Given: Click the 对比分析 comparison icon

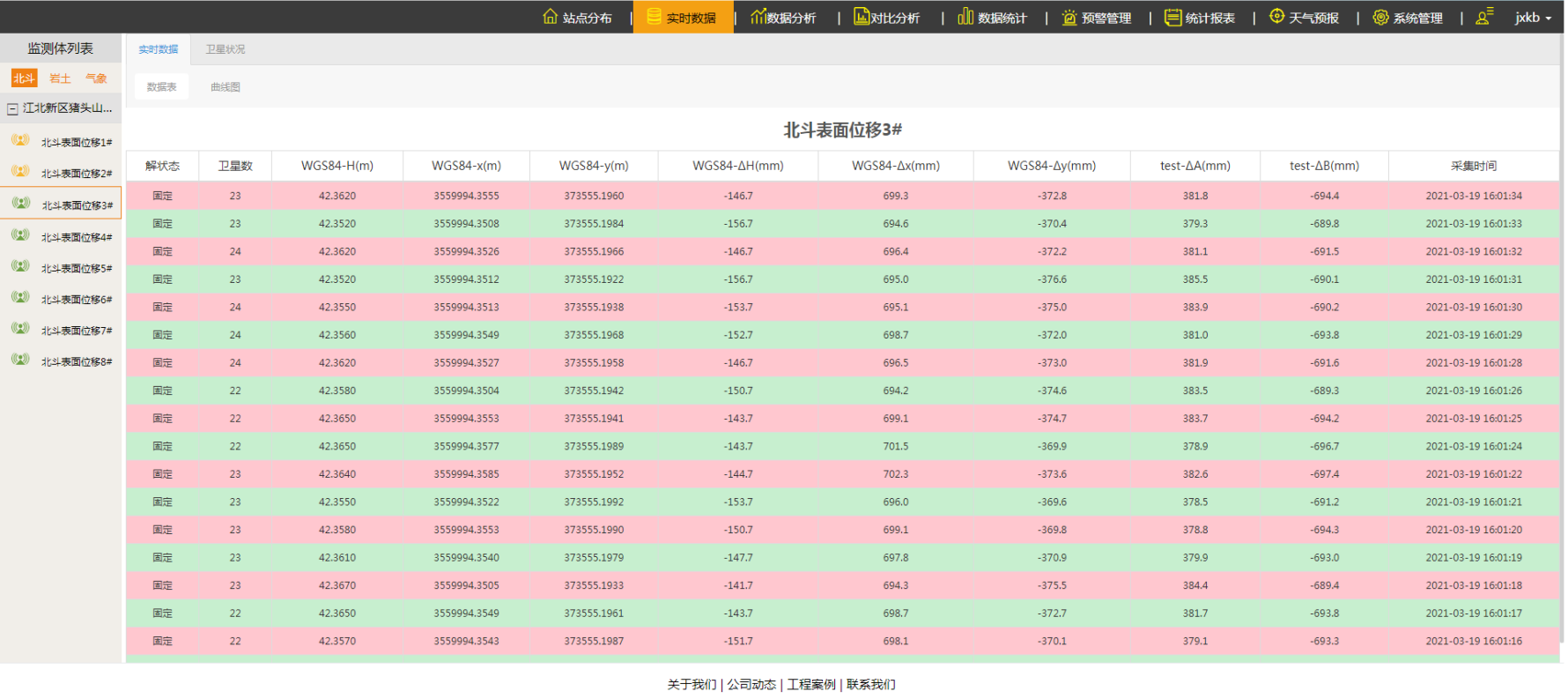Looking at the screenshot, I should click(861, 17).
